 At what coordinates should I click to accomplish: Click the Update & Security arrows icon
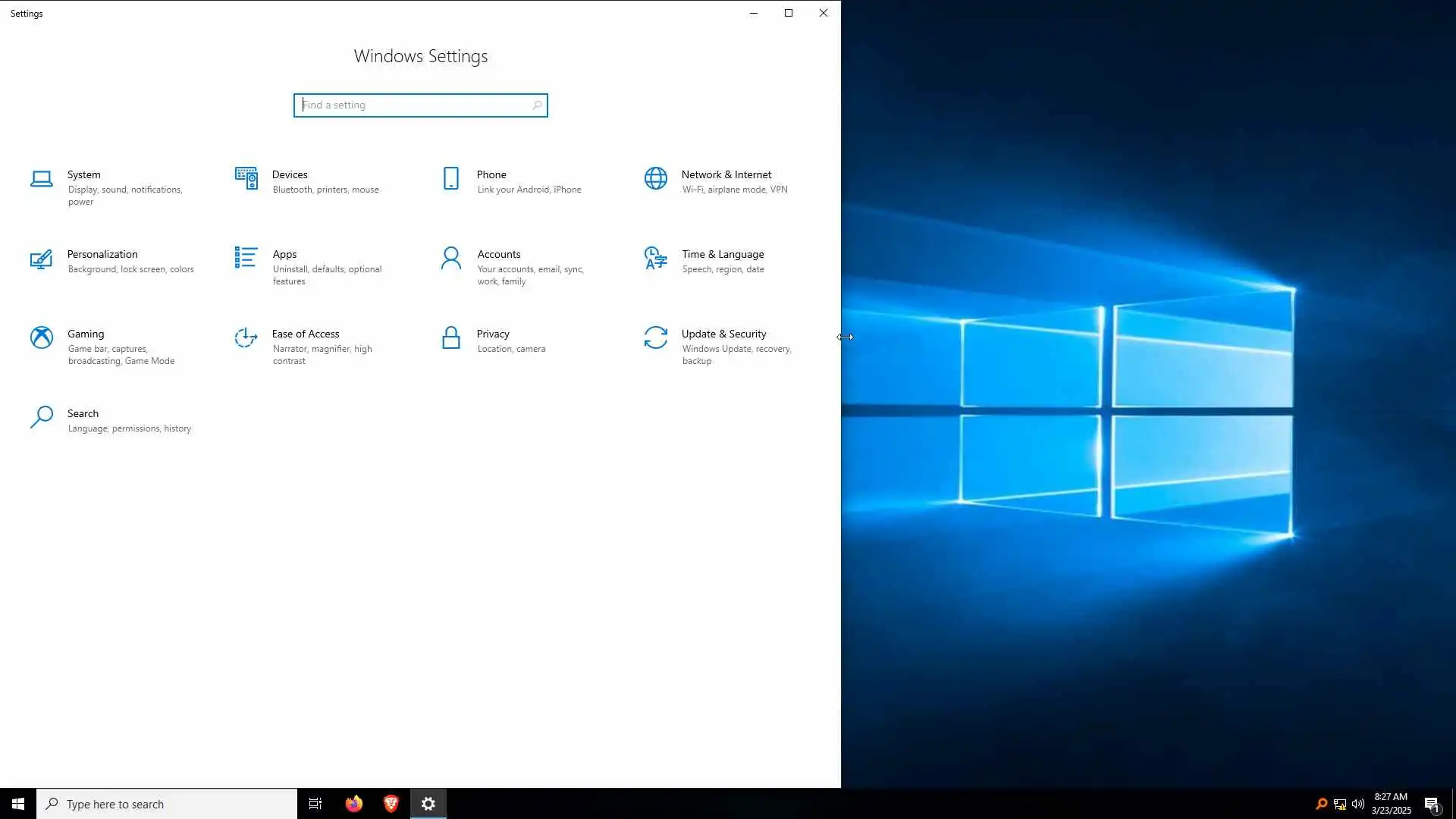point(655,338)
